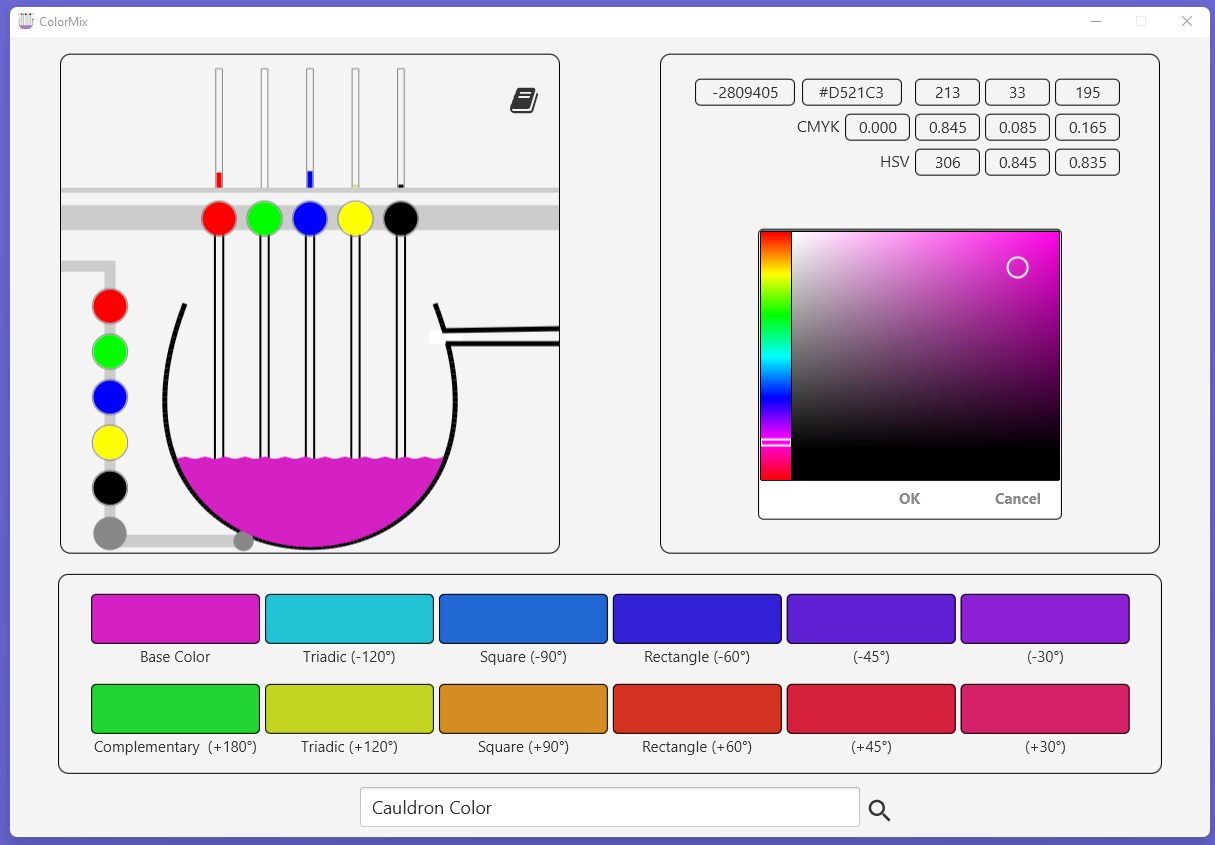The width and height of the screenshot is (1215, 845).
Task: Select the Triadic (-120°) swatch
Action: point(349,619)
